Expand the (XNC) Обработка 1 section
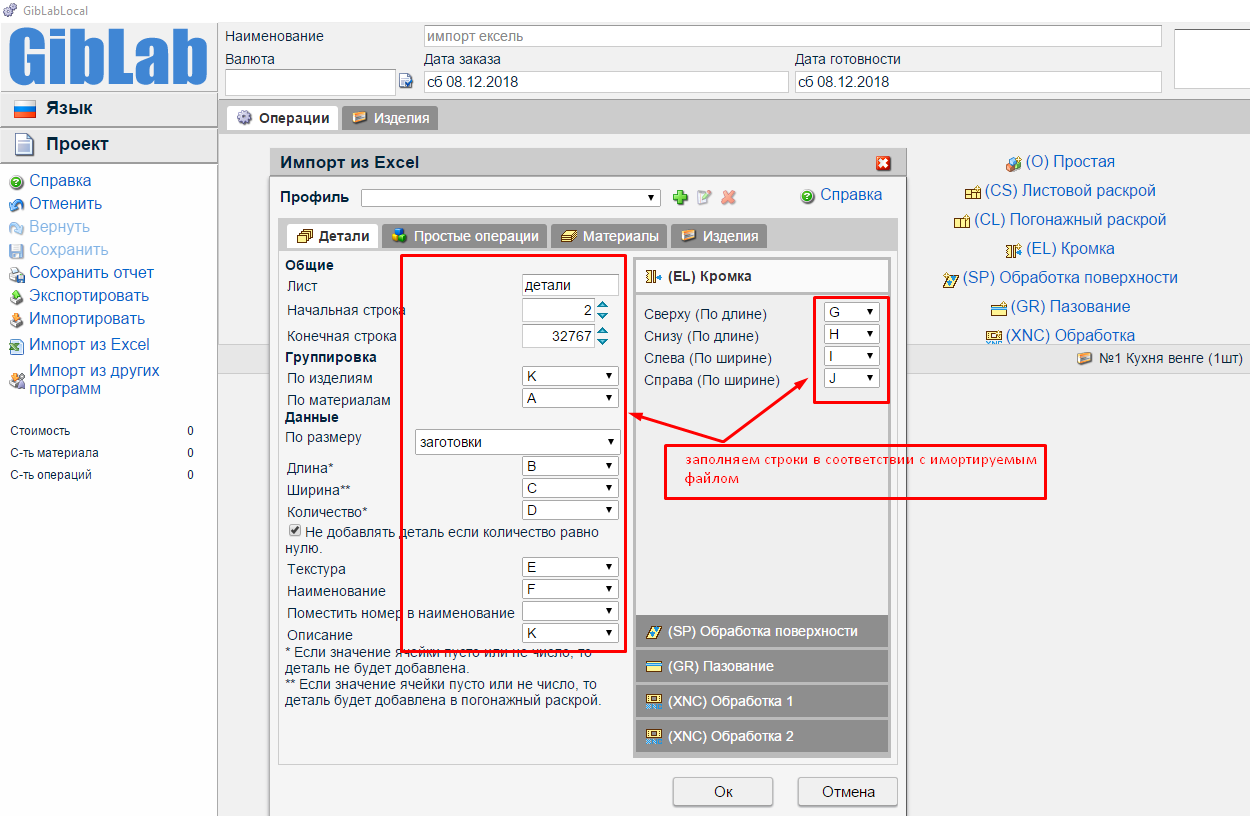The height and width of the screenshot is (816, 1250). (x=762, y=701)
